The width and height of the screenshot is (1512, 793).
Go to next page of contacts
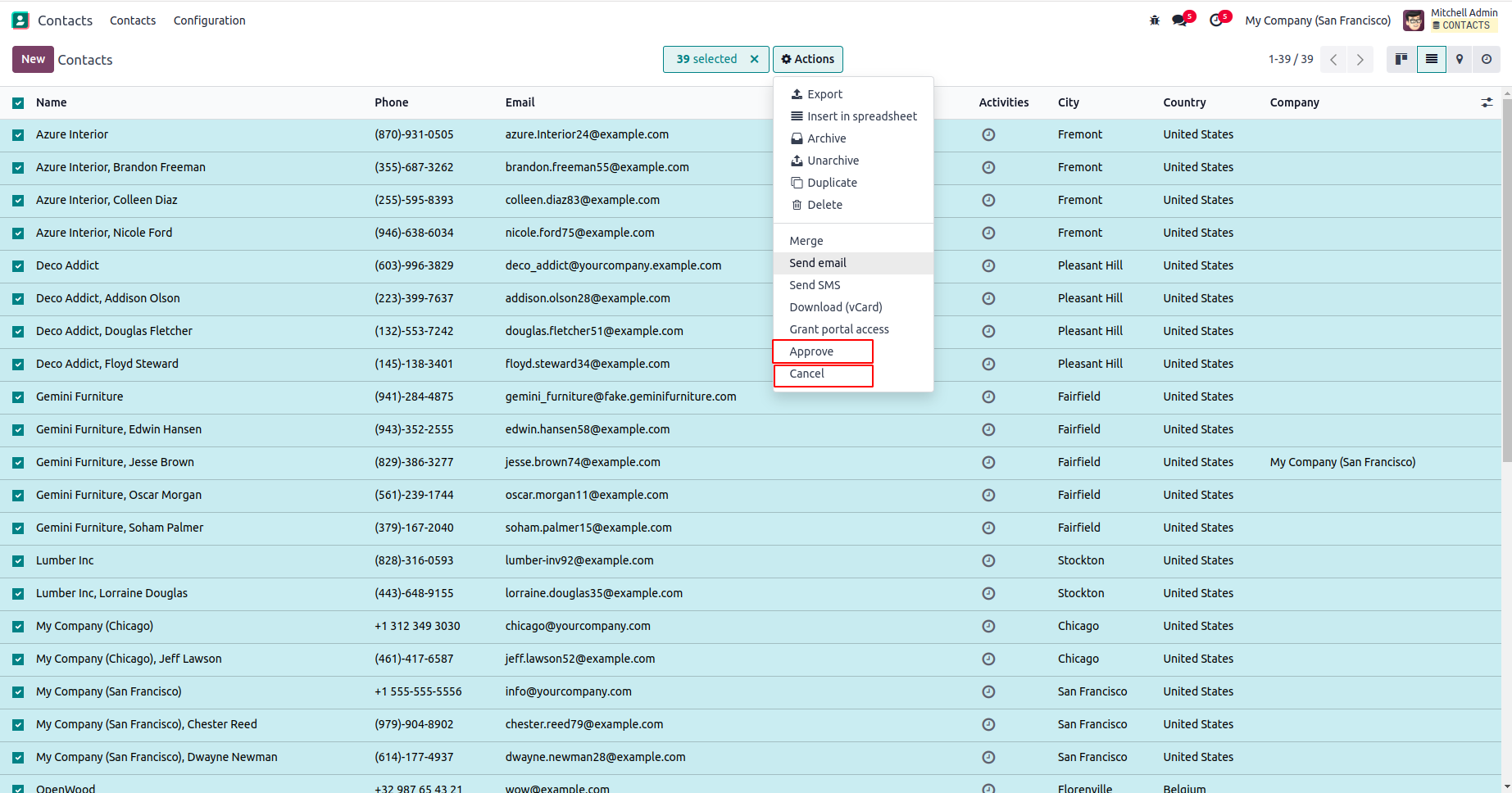point(1360,59)
